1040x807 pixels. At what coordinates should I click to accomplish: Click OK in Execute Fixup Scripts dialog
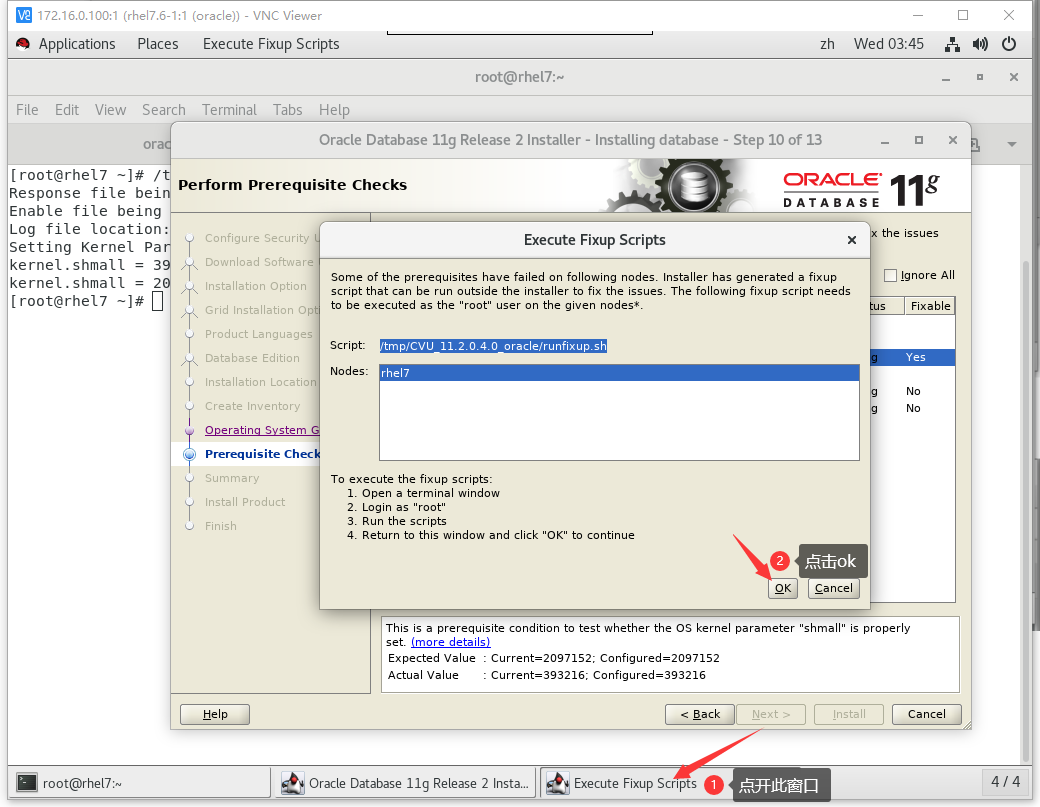(783, 588)
